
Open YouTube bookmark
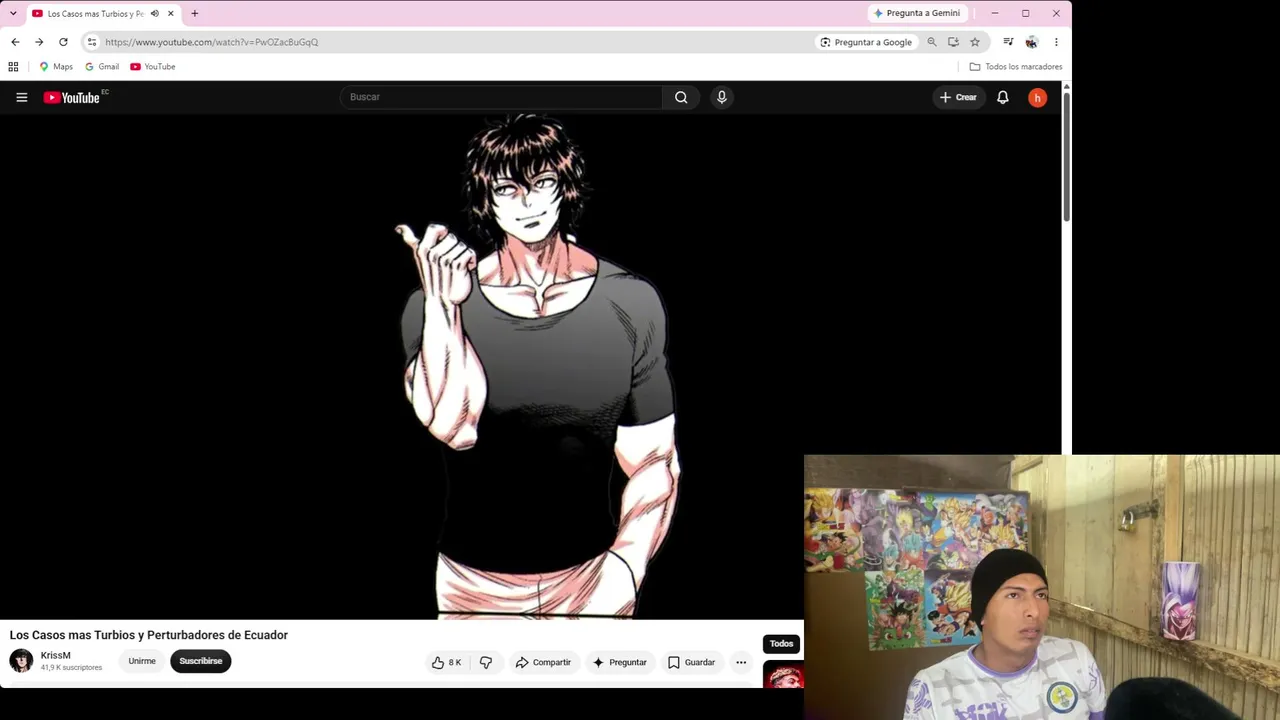pyautogui.click(x=153, y=67)
